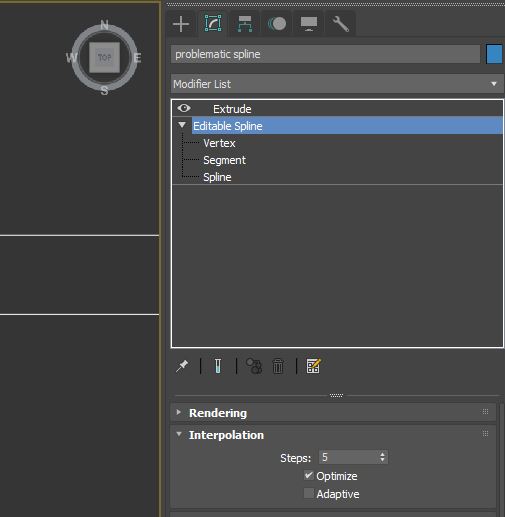Image resolution: width=505 pixels, height=517 pixels.
Task: Click the TOP face of the ViewCube
Action: [x=104, y=57]
